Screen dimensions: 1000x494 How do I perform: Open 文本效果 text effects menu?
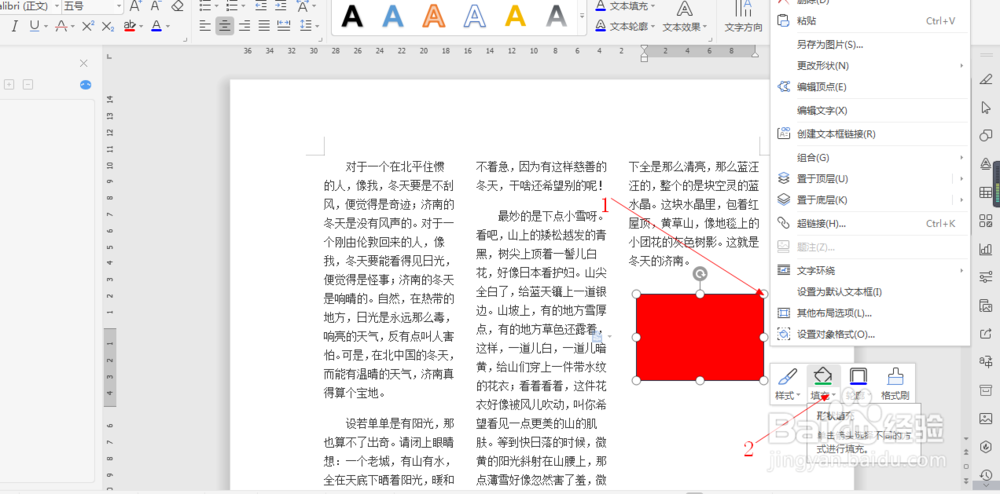tap(685, 17)
